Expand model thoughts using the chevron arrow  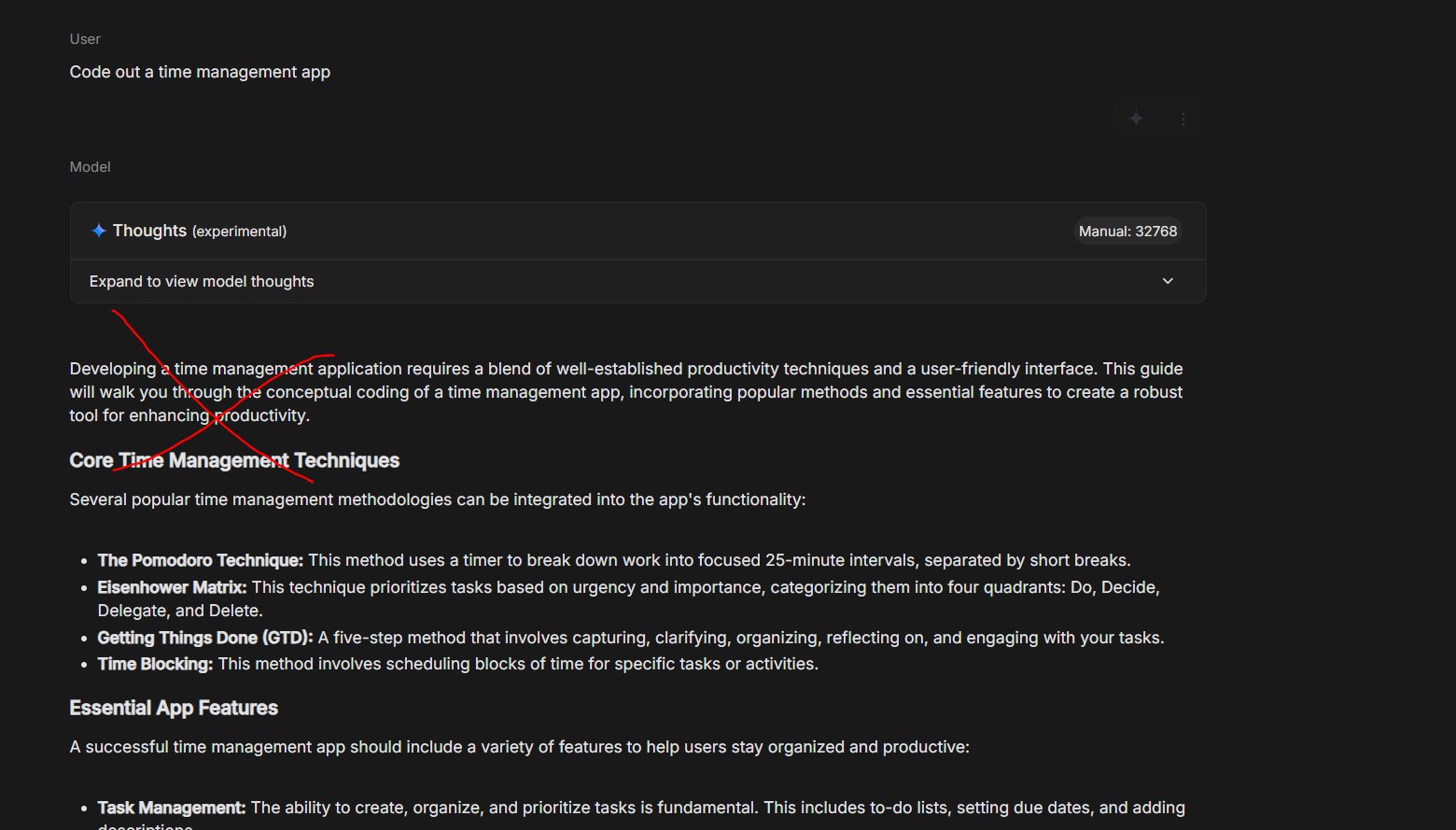pyautogui.click(x=1168, y=281)
